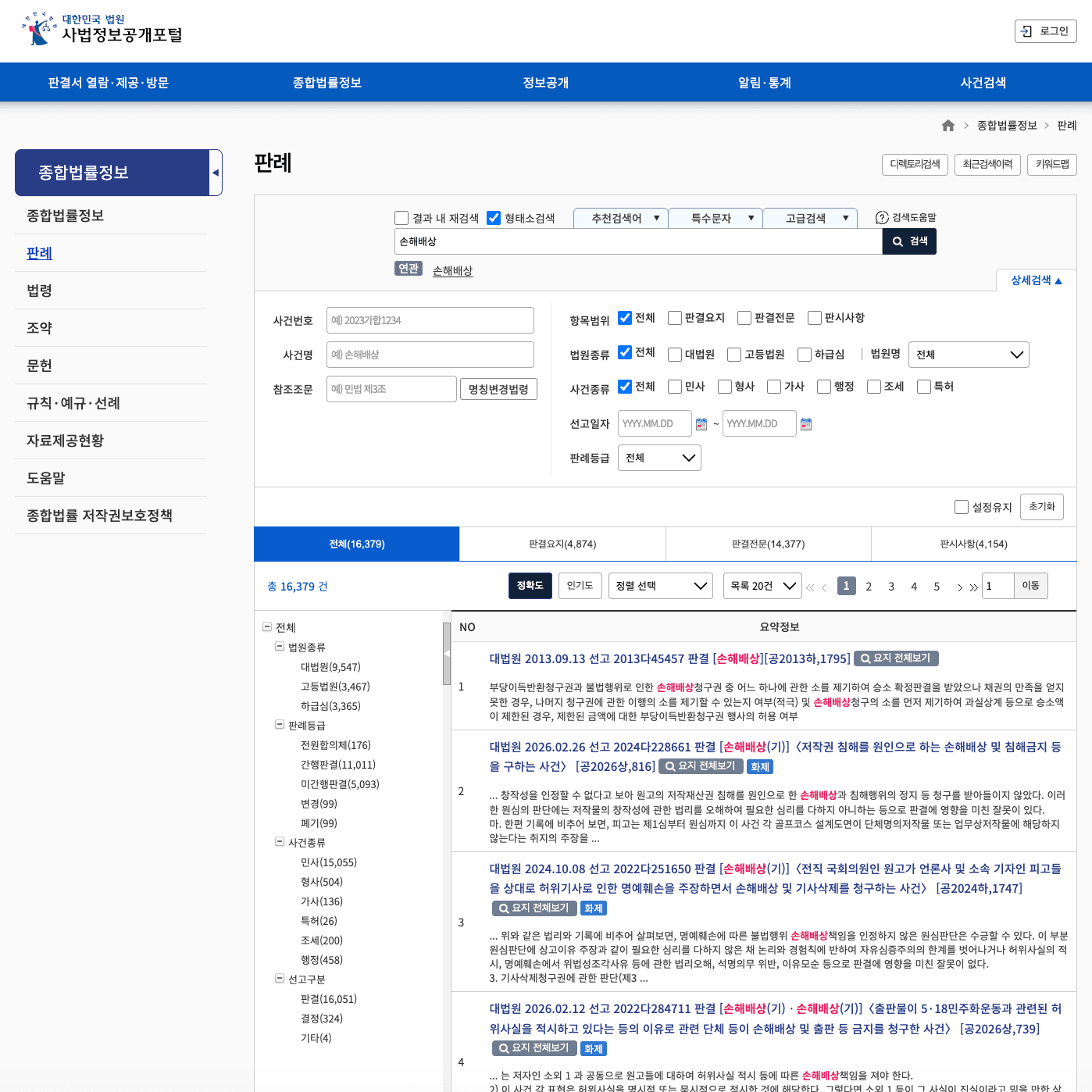Open 판례등급 select box
1092x1092 pixels.
[659, 458]
